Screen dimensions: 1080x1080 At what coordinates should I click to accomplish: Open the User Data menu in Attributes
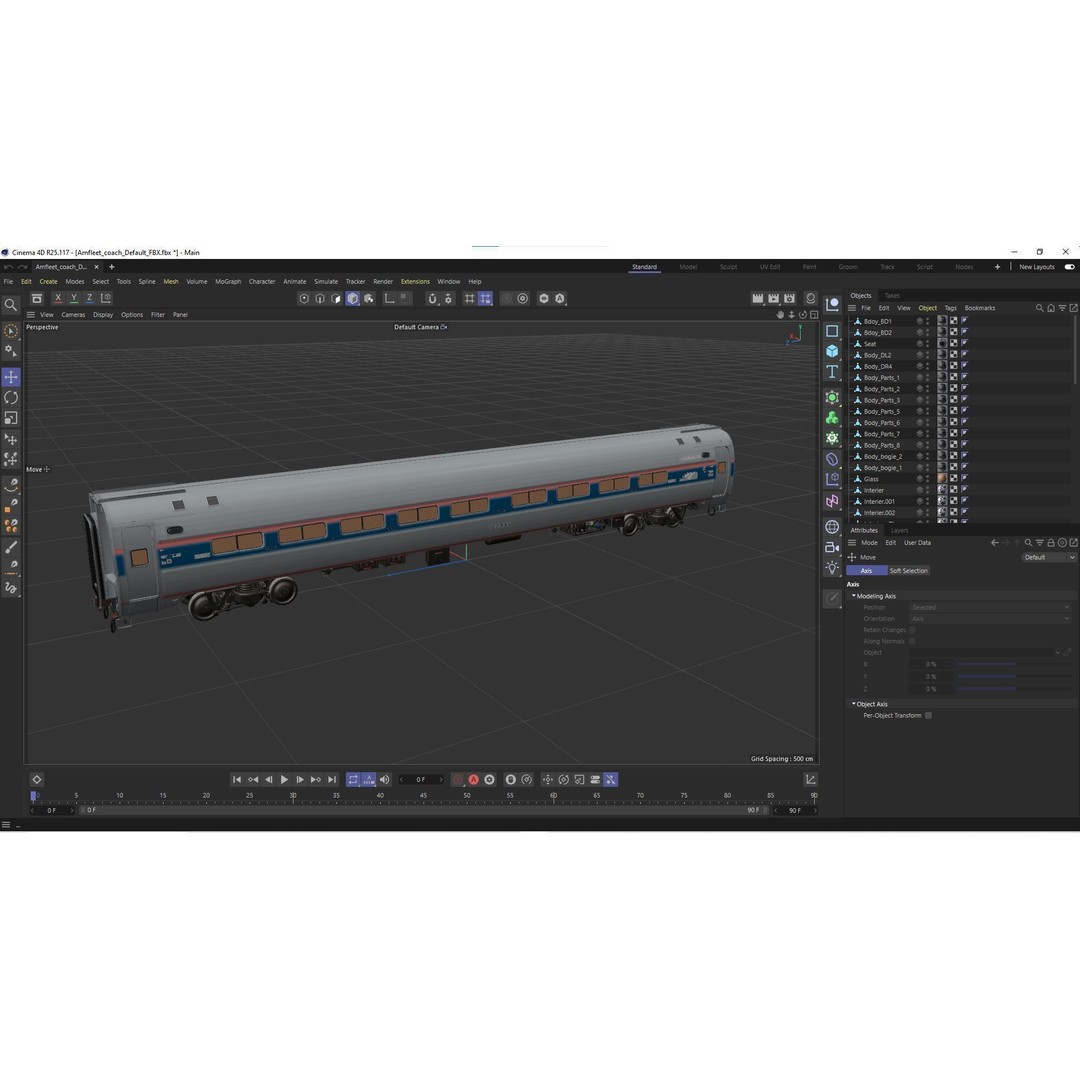click(x=917, y=543)
